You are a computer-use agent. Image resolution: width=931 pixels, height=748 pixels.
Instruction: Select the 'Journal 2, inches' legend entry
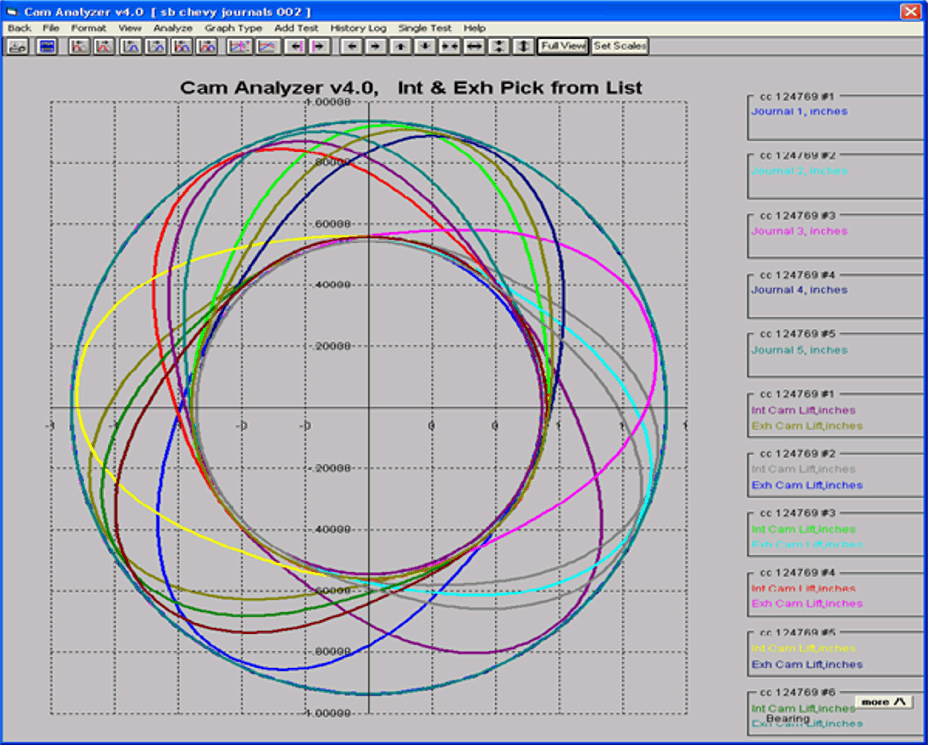point(799,171)
